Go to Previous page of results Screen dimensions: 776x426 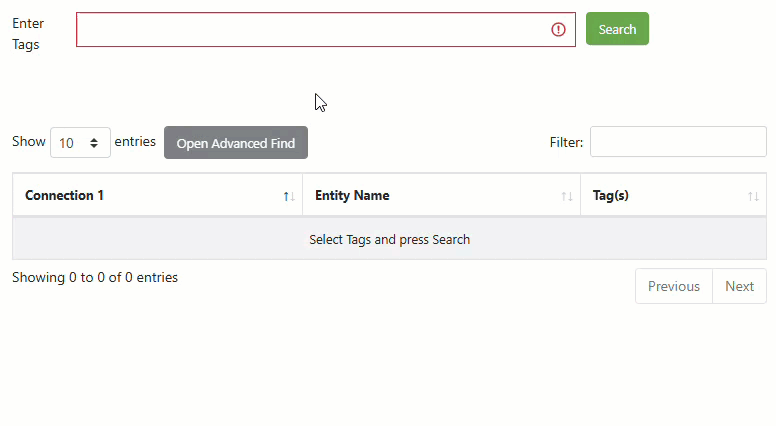coord(674,286)
